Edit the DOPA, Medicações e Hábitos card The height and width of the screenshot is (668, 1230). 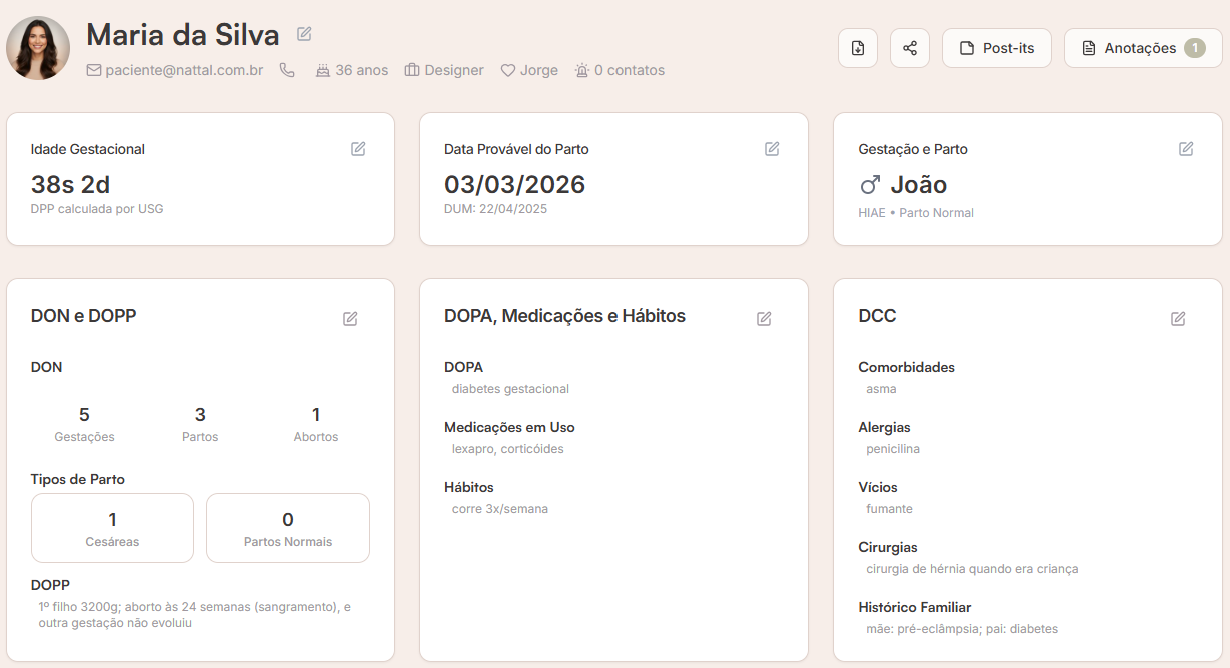[764, 318]
